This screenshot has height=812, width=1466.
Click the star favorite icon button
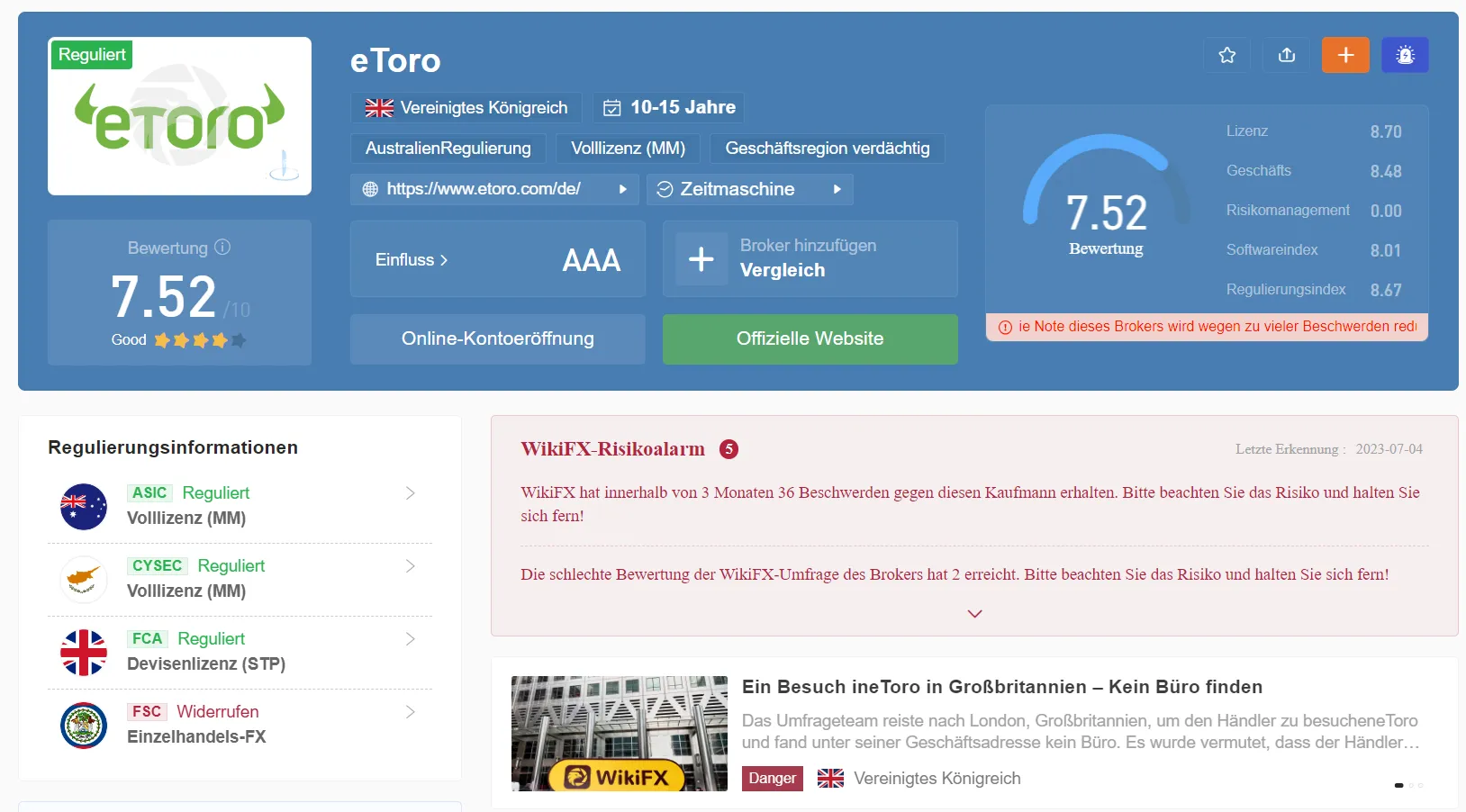click(x=1226, y=55)
